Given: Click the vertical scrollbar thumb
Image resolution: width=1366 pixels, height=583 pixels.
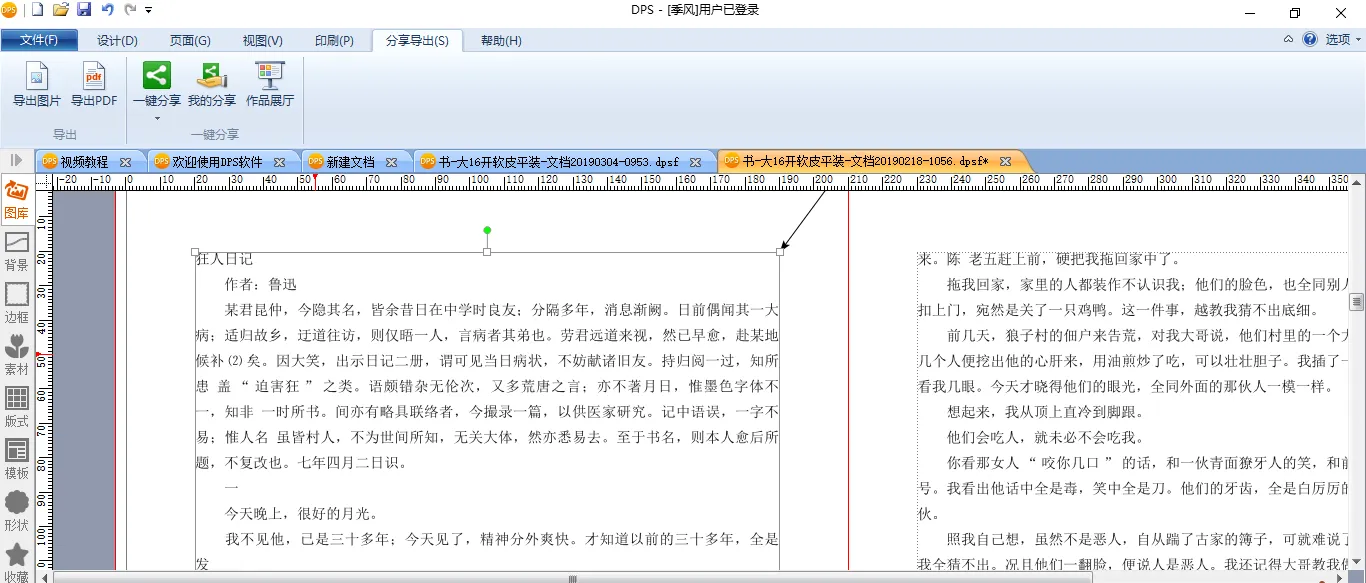Looking at the screenshot, I should coord(1357,301).
